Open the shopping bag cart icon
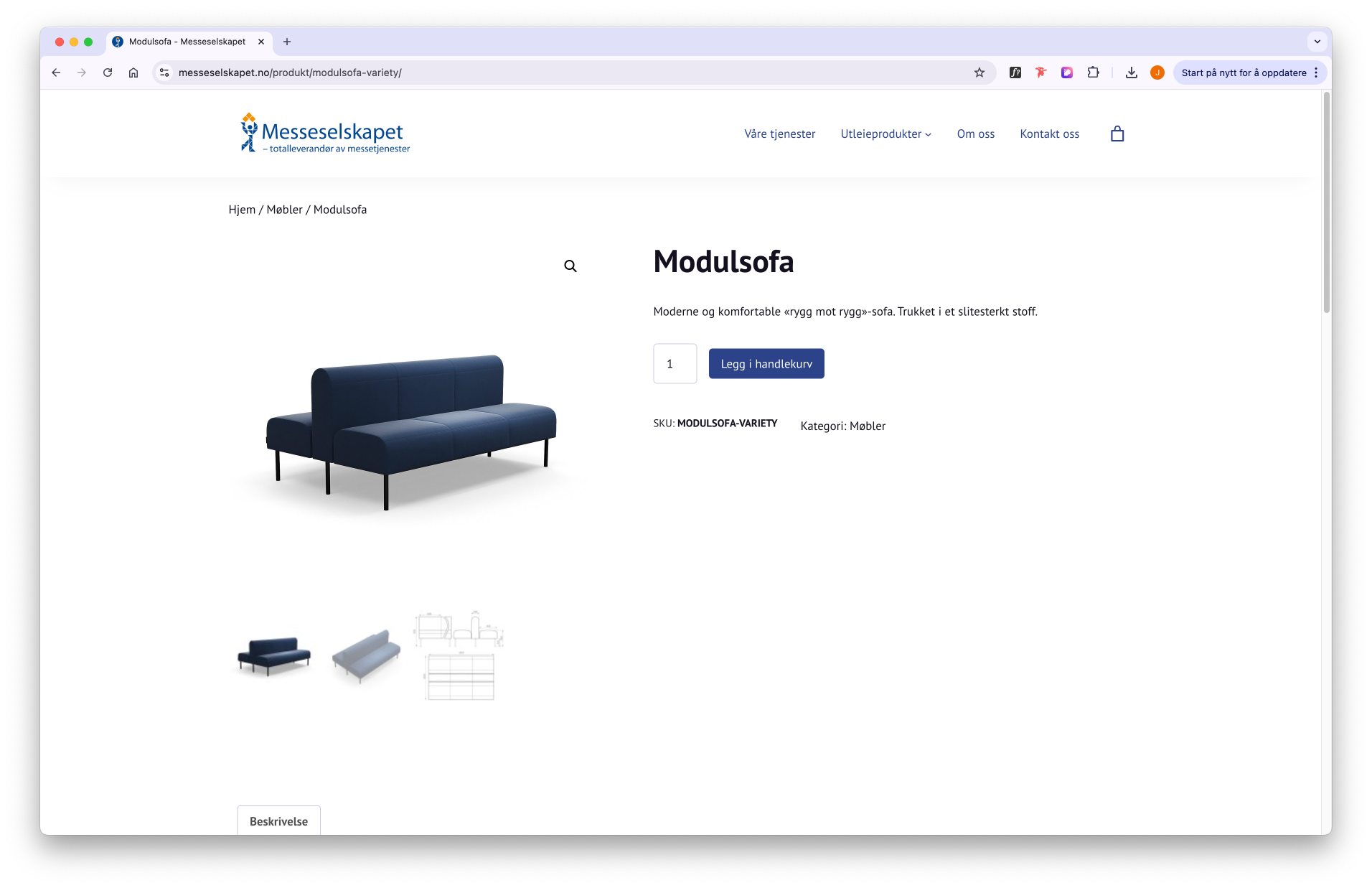Viewport: 1372px width, 888px height. 1117,134
